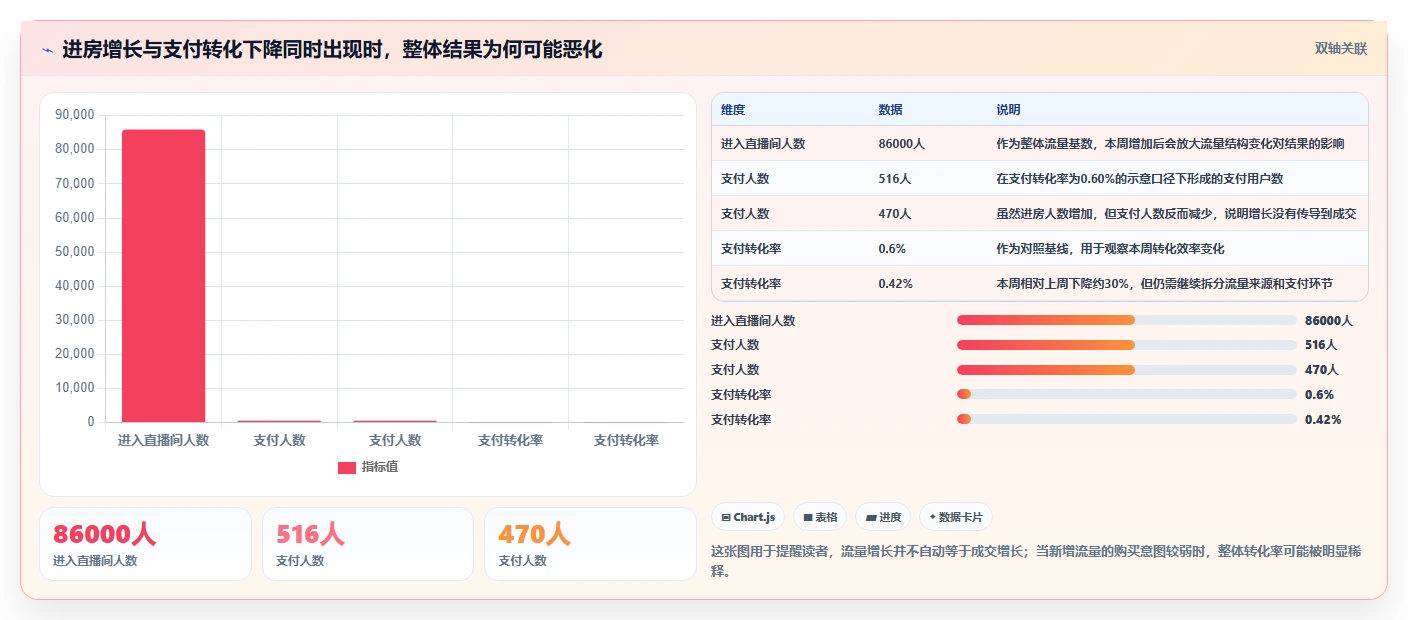
Task: Click the description starting 作为对照基线
Action: [1110, 248]
